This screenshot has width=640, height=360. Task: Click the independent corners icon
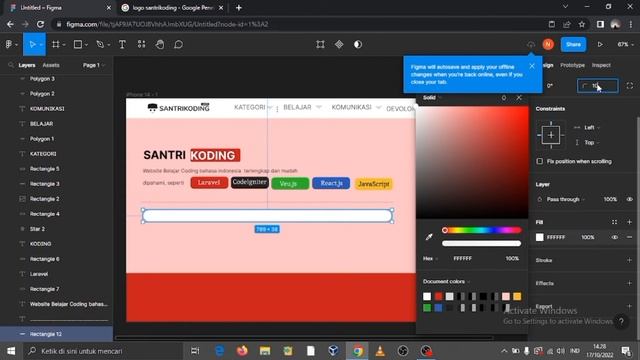point(630,86)
